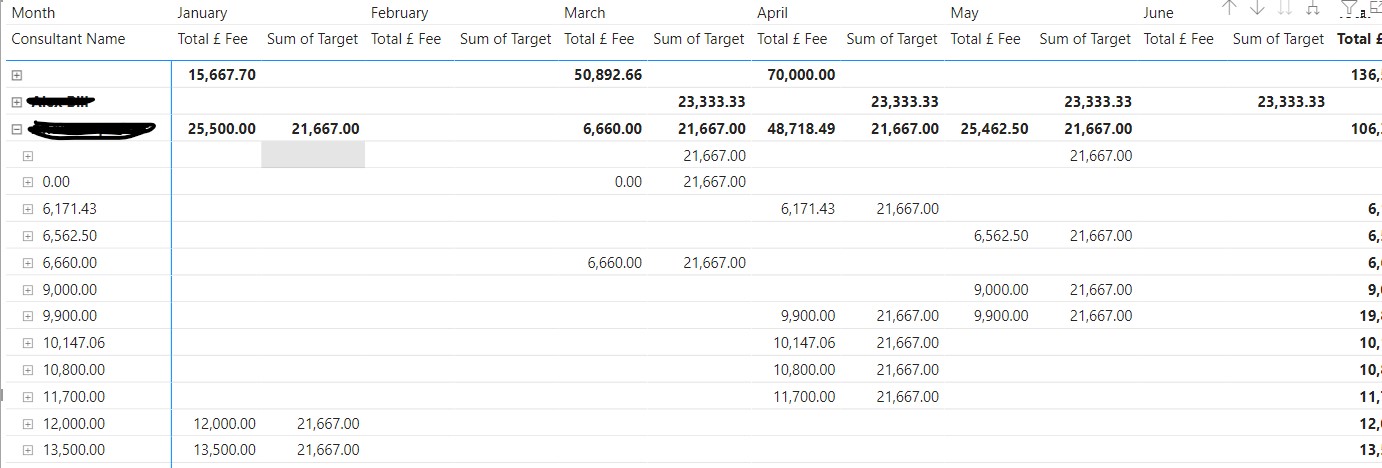Sort by the Consultant Name column header
This screenshot has height=468, width=1382.
pos(68,39)
